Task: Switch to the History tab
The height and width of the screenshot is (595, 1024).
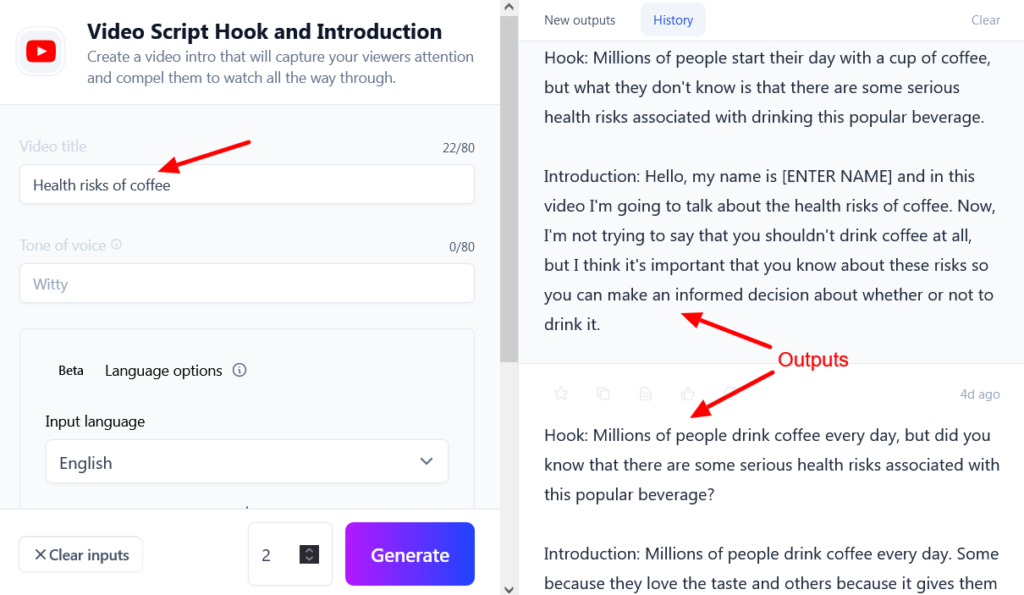Action: (672, 19)
